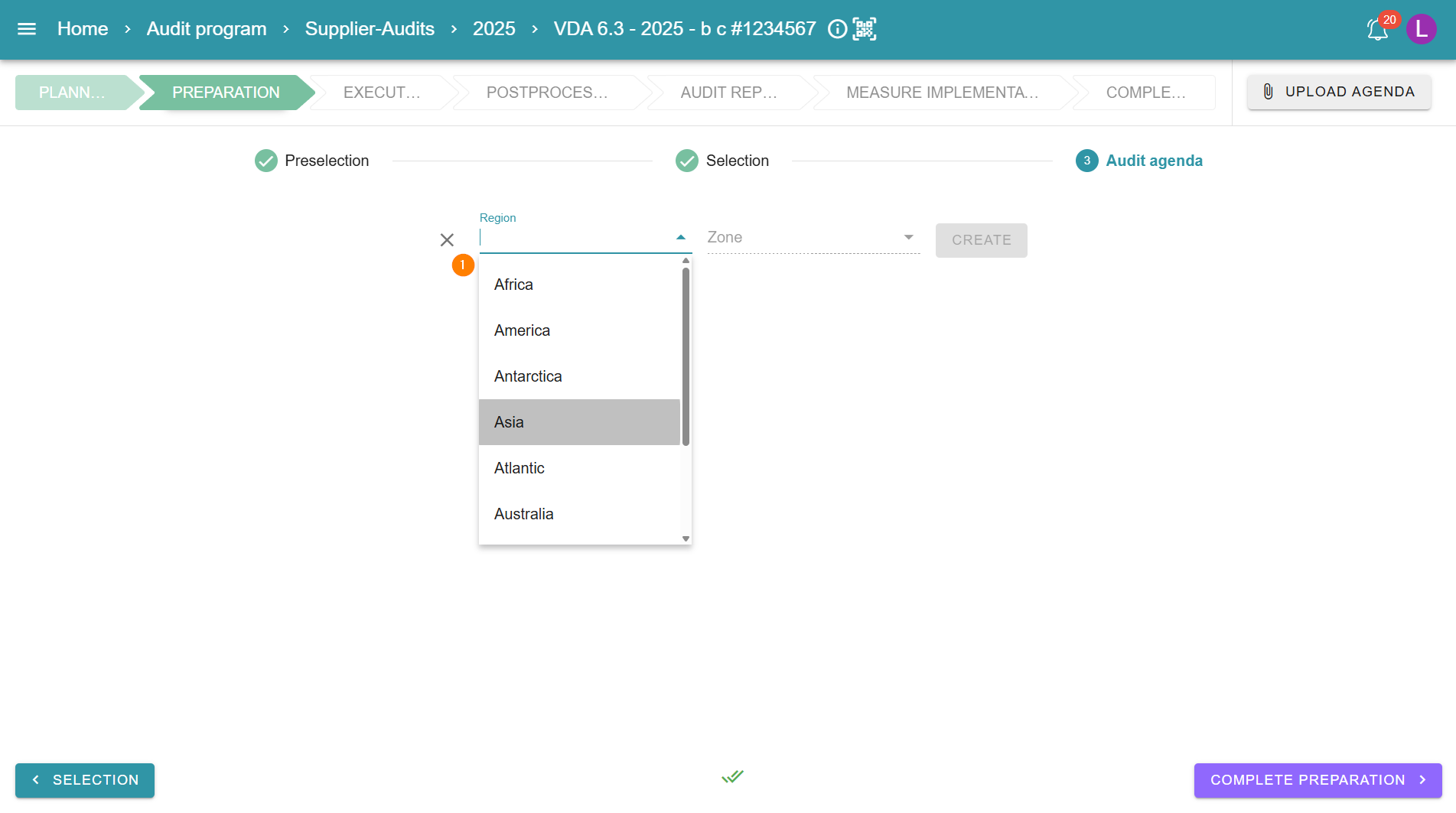Screen dimensions: 1456x813
Task: Open the notifications bell
Action: point(1377,30)
